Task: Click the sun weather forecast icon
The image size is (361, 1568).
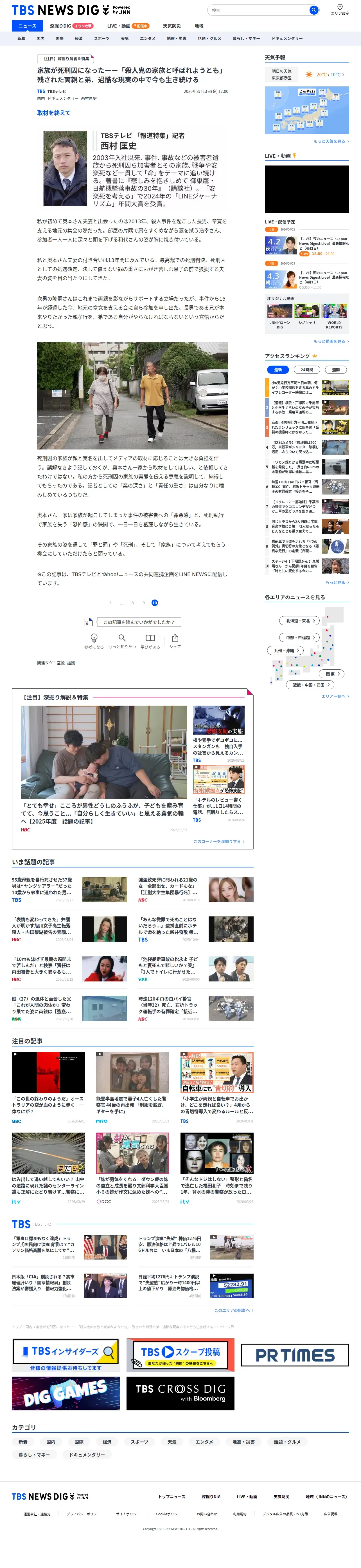Action: click(x=309, y=74)
